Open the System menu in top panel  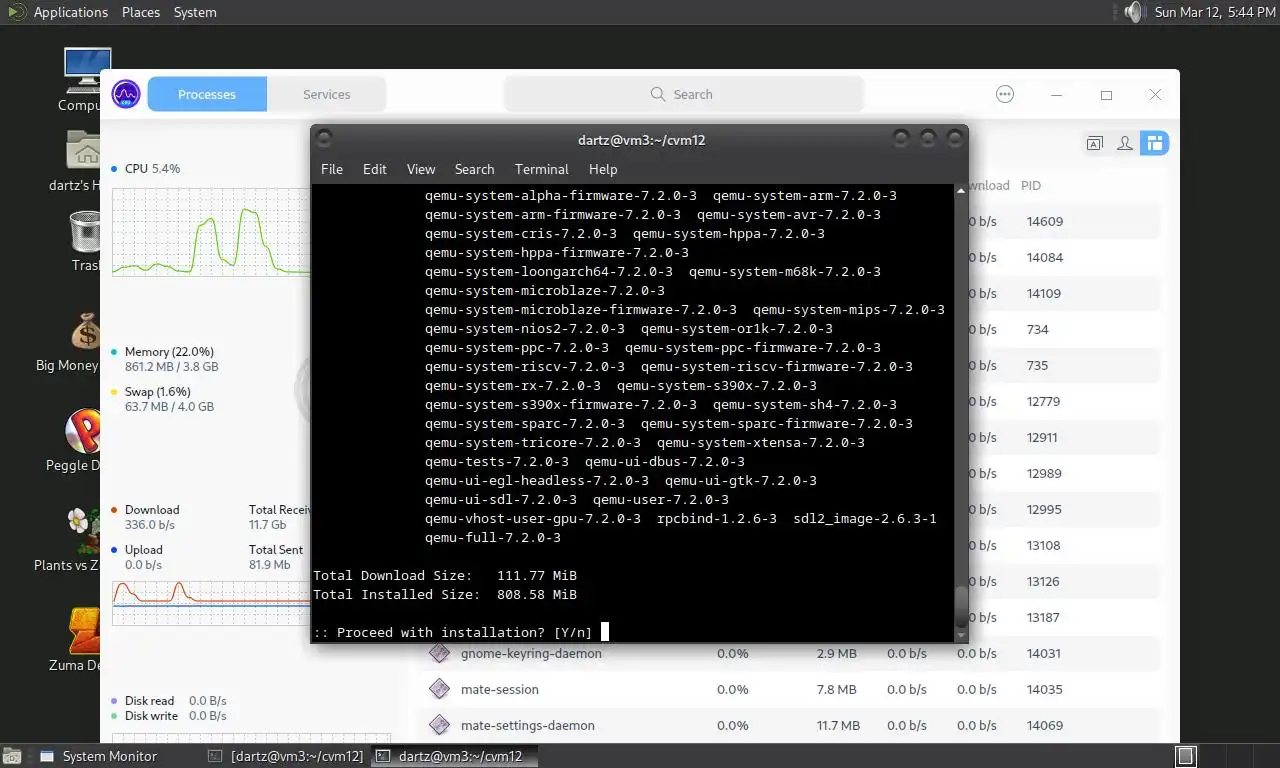point(195,12)
